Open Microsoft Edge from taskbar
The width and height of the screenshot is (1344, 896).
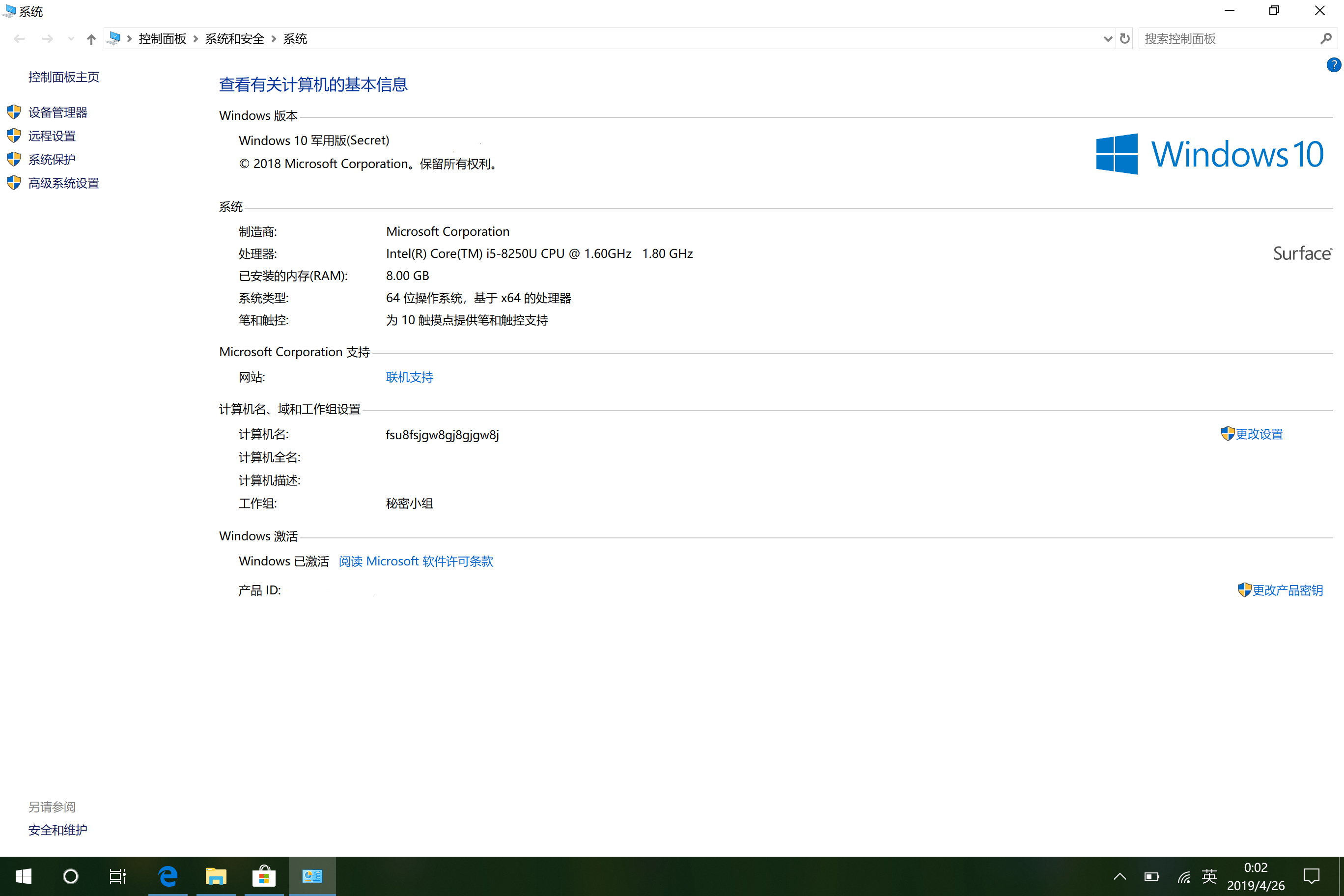168,876
